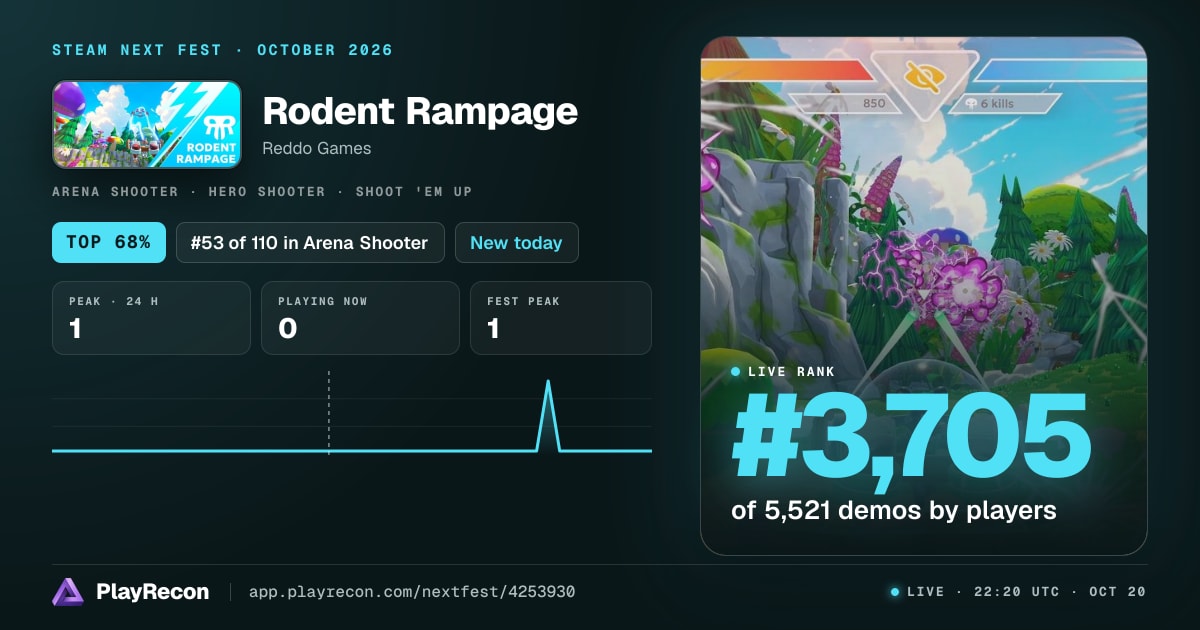Click the LIVE label in footer

pyautogui.click(x=925, y=592)
